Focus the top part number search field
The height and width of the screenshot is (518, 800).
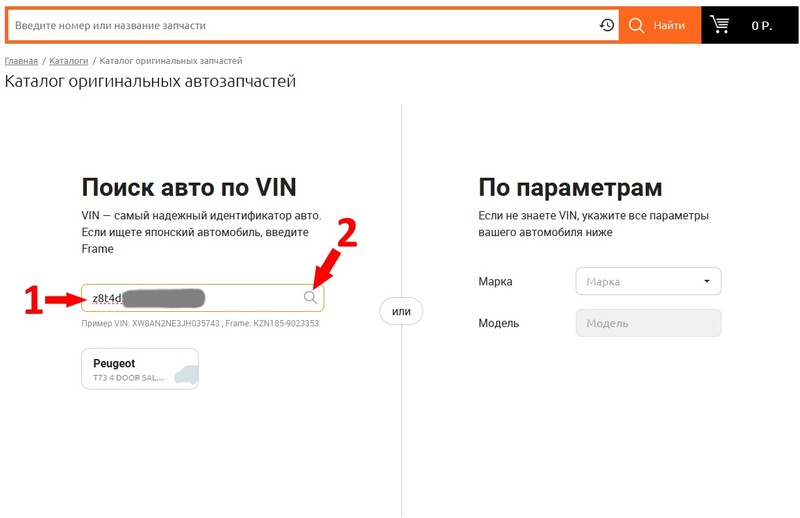300,25
